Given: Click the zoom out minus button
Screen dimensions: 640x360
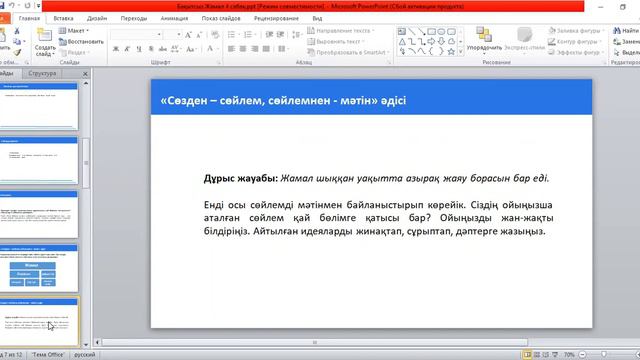Looking at the screenshot, I should (x=583, y=355).
